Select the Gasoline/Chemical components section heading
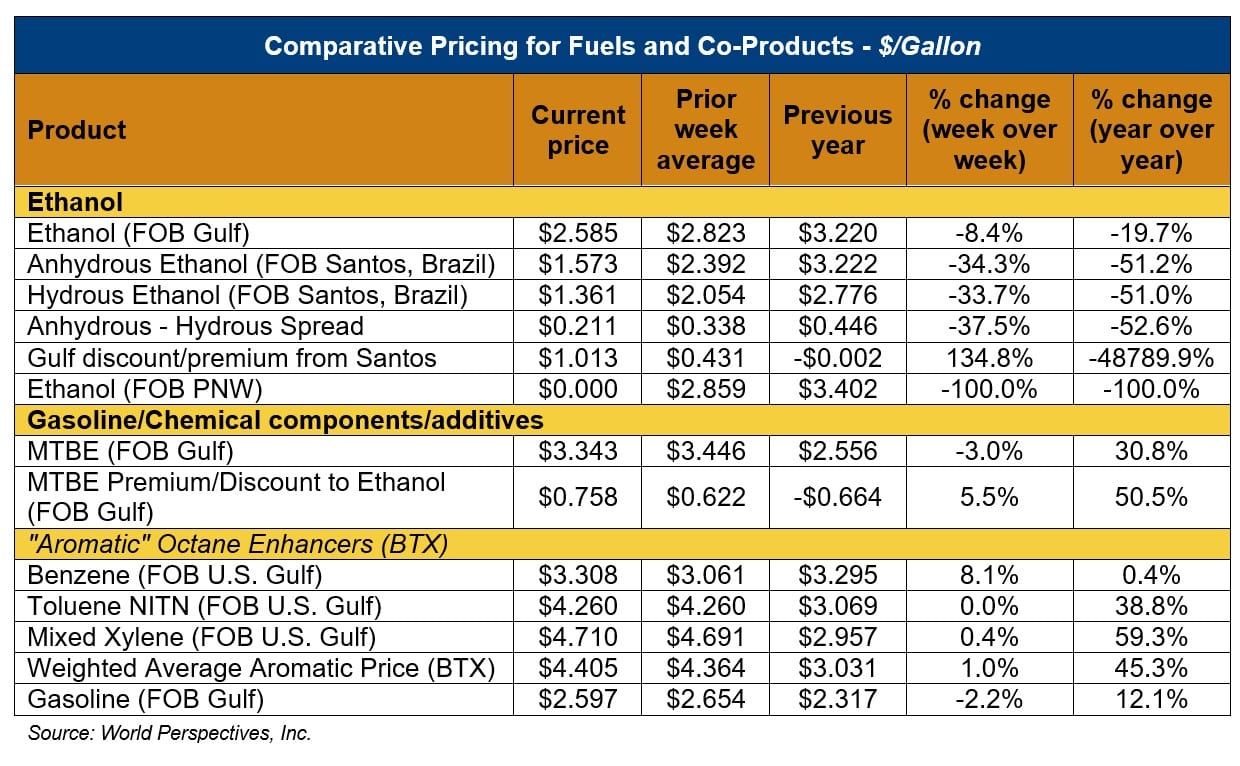 (285, 420)
